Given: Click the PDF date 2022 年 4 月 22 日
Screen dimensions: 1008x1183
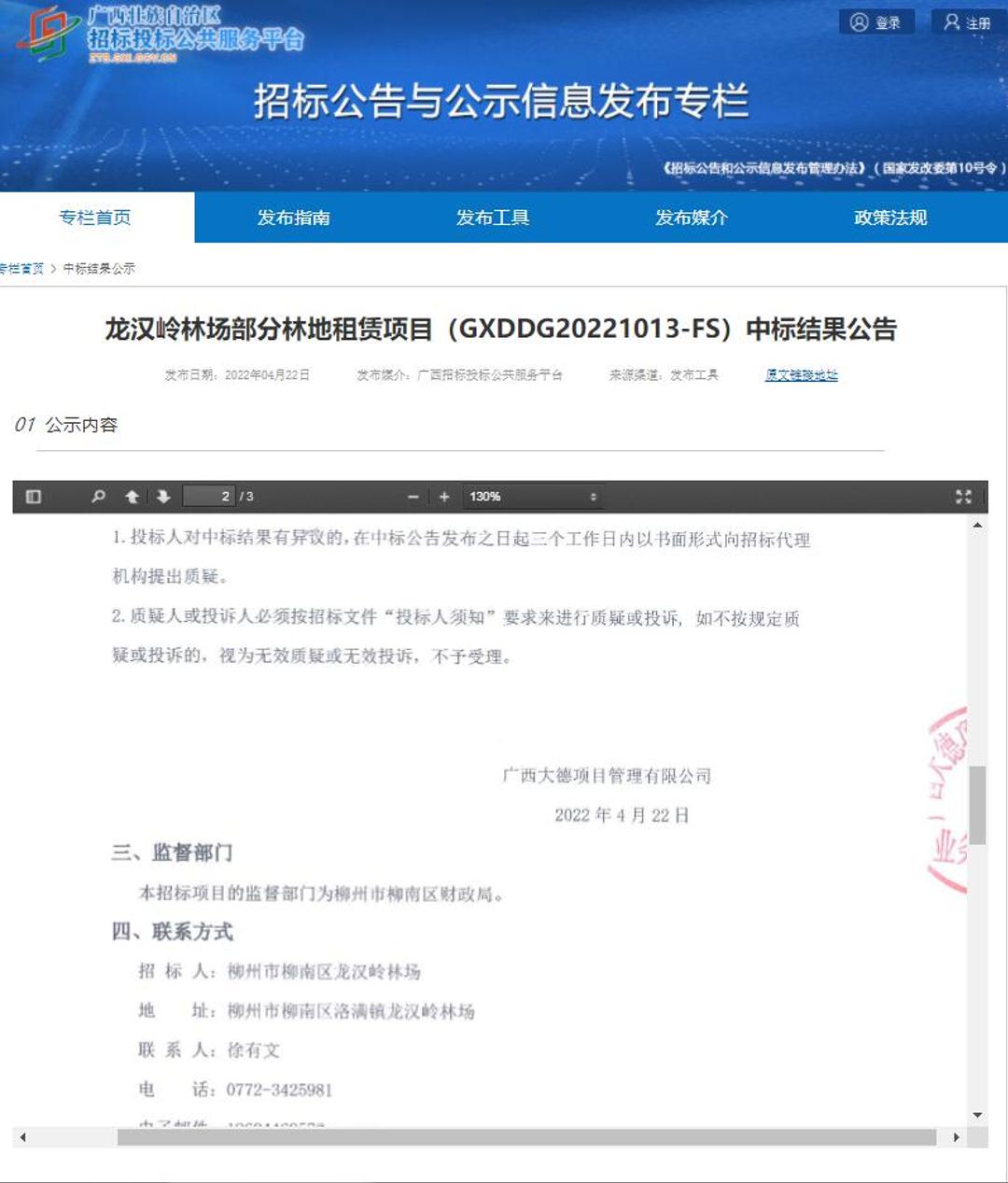Looking at the screenshot, I should [x=622, y=816].
